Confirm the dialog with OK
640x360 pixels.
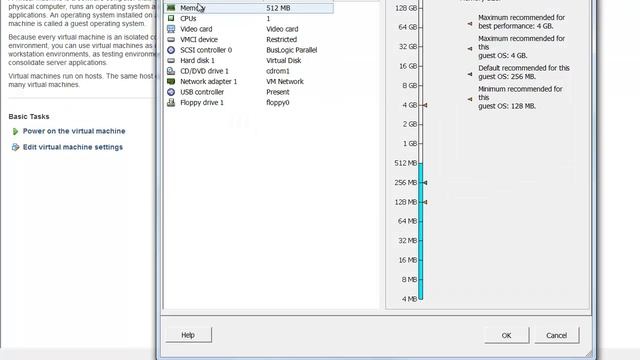506,335
